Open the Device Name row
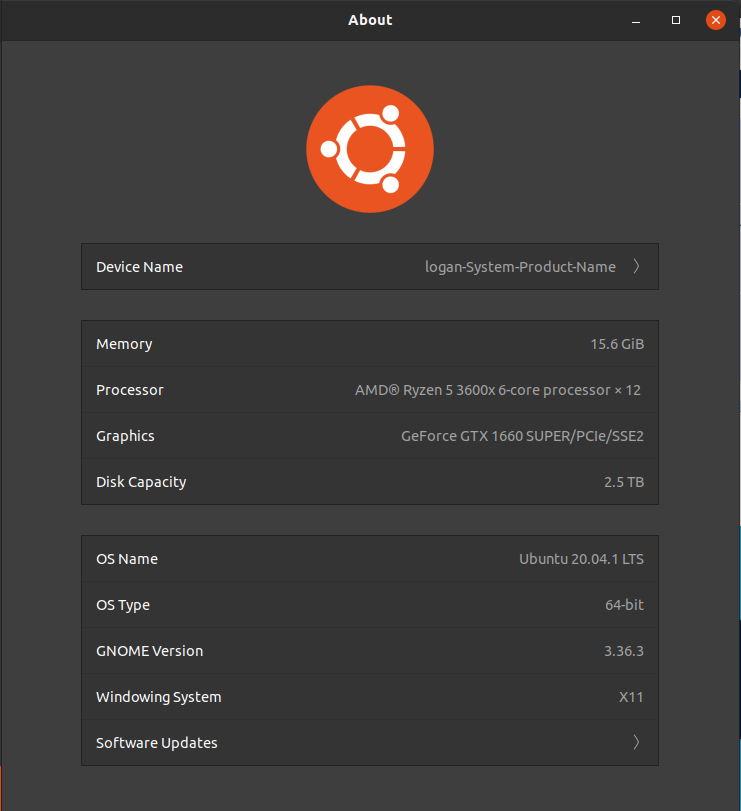The height and width of the screenshot is (811, 741). pos(370,266)
